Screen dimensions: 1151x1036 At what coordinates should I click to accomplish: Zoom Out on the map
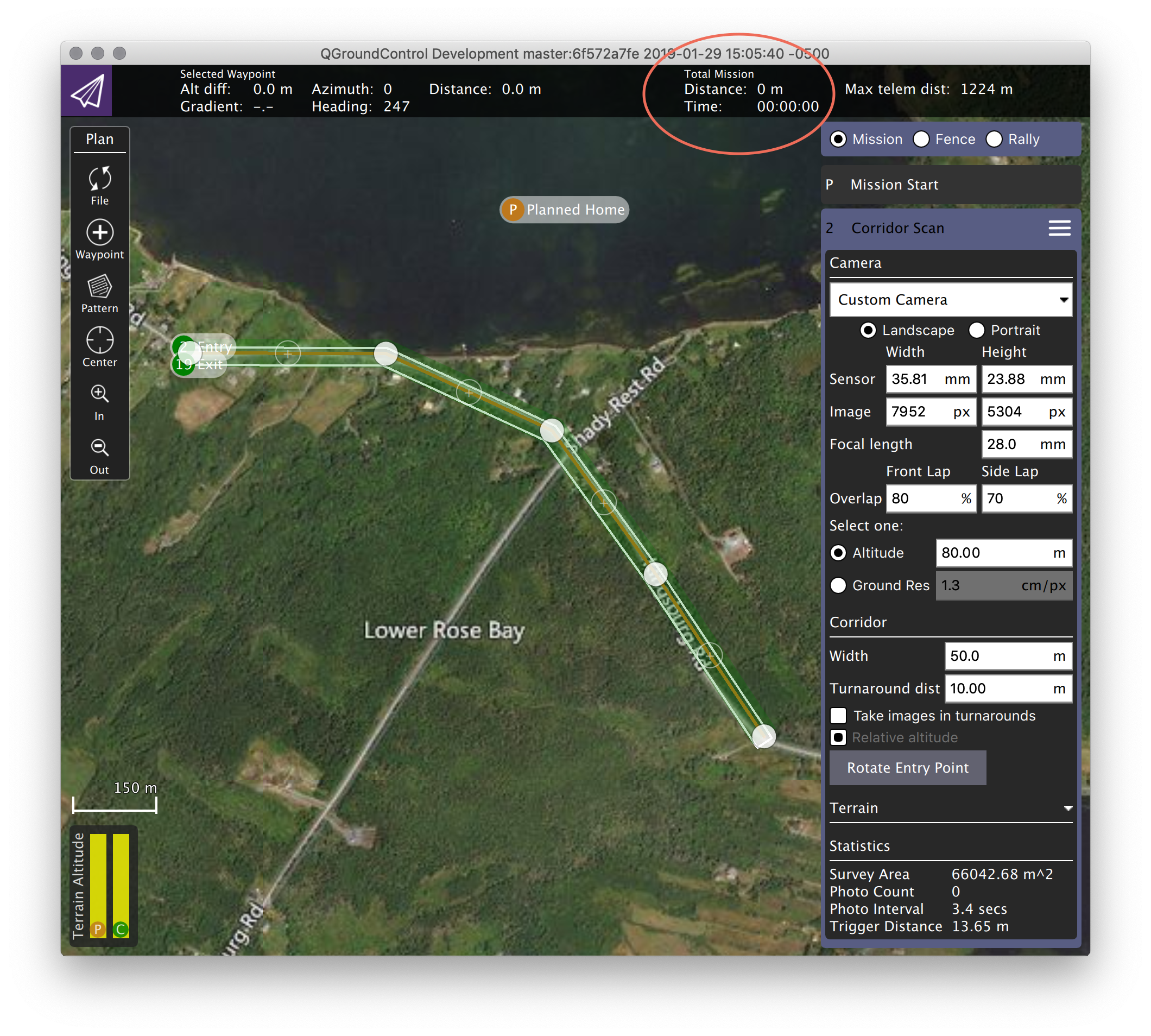coord(99,456)
